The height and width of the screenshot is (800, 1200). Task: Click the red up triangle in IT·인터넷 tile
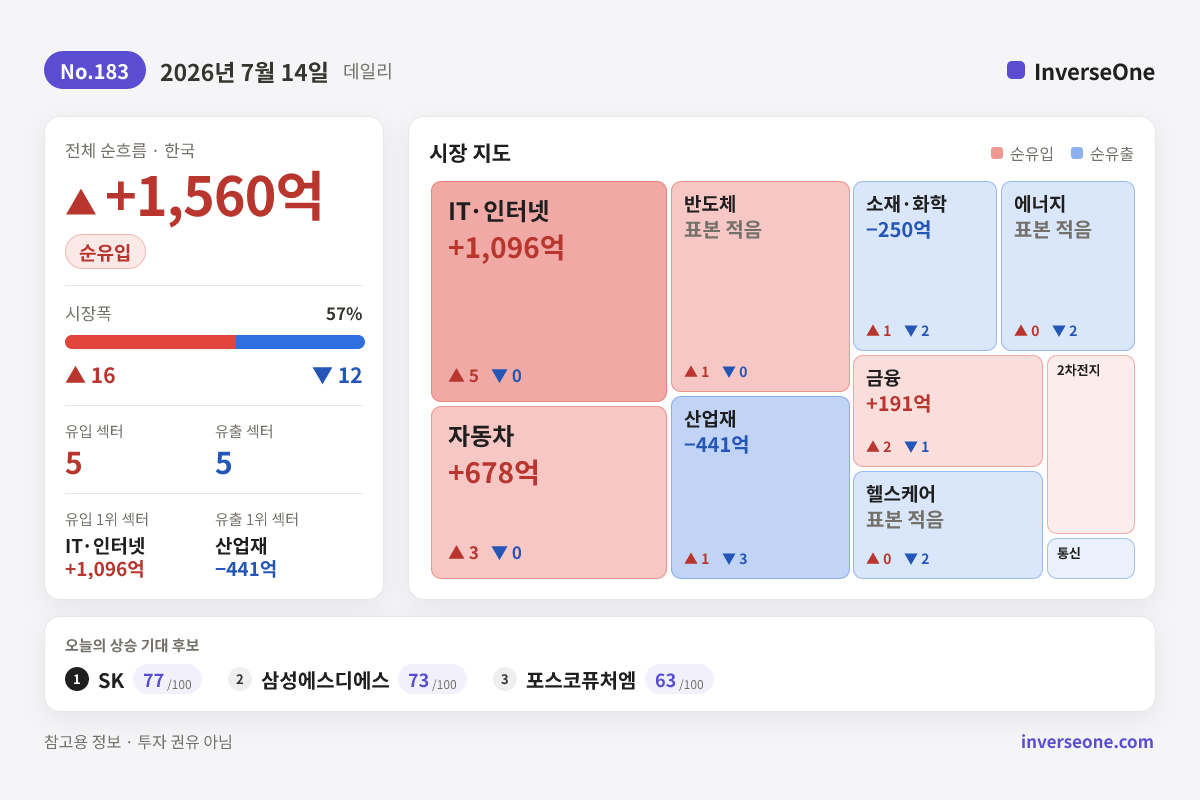point(456,376)
